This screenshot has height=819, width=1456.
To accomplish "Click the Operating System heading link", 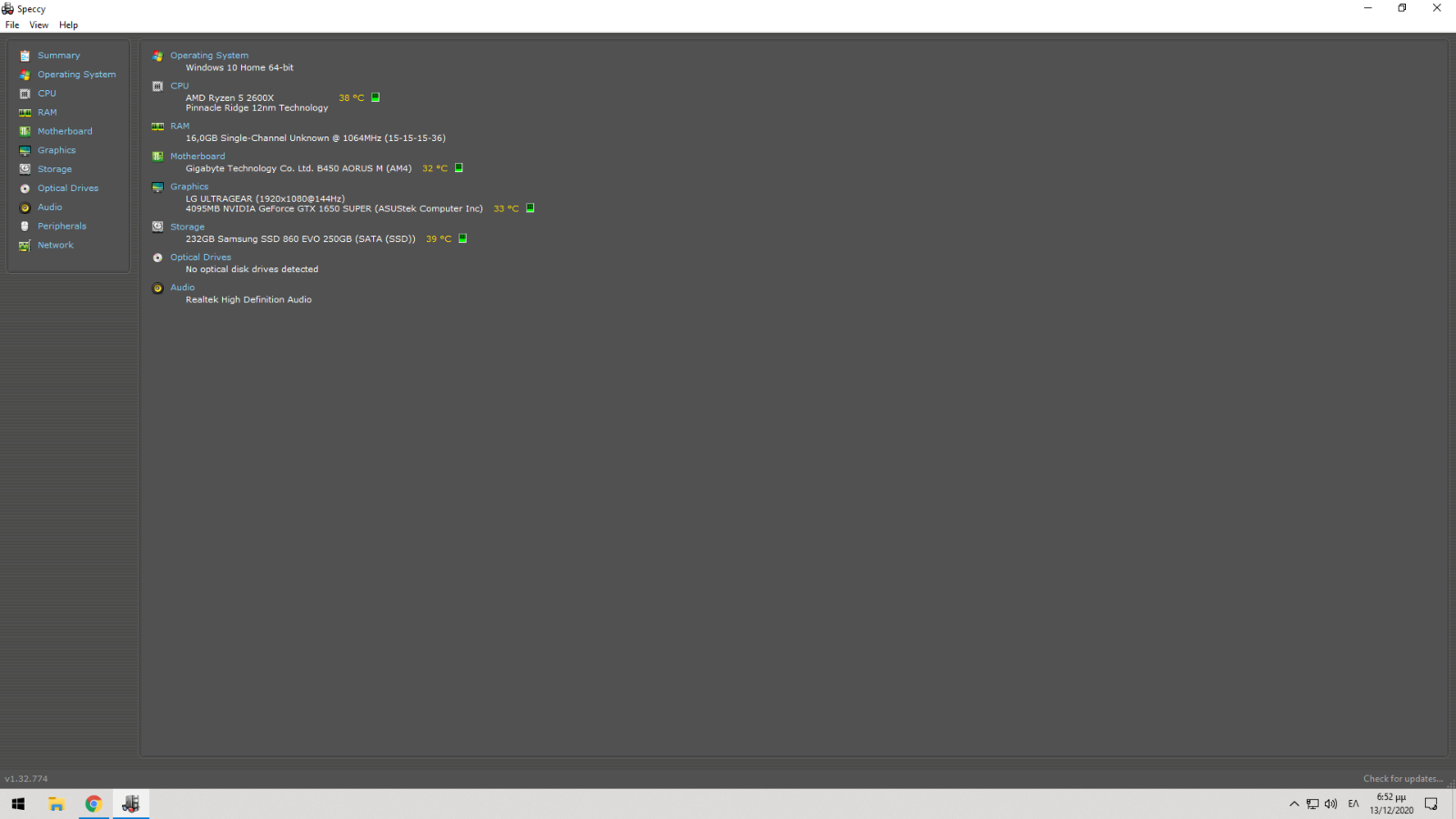I will tap(209, 56).
